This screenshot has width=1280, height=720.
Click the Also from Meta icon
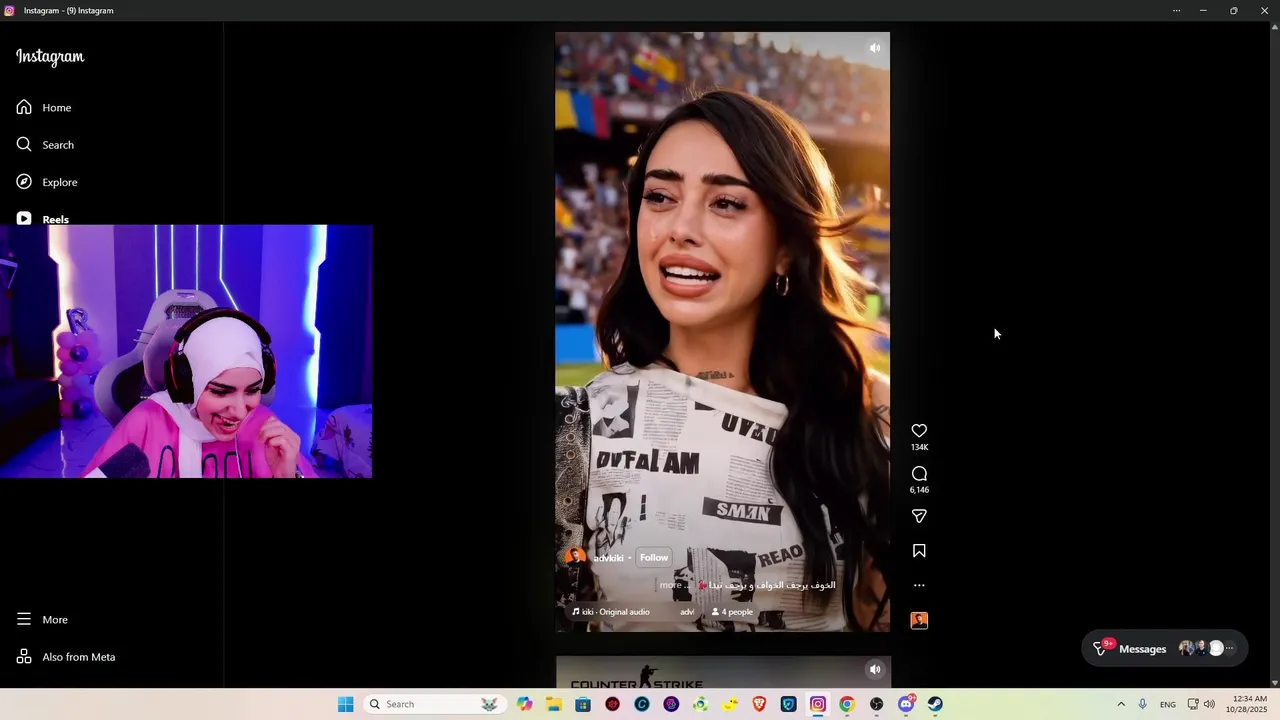pos(24,657)
